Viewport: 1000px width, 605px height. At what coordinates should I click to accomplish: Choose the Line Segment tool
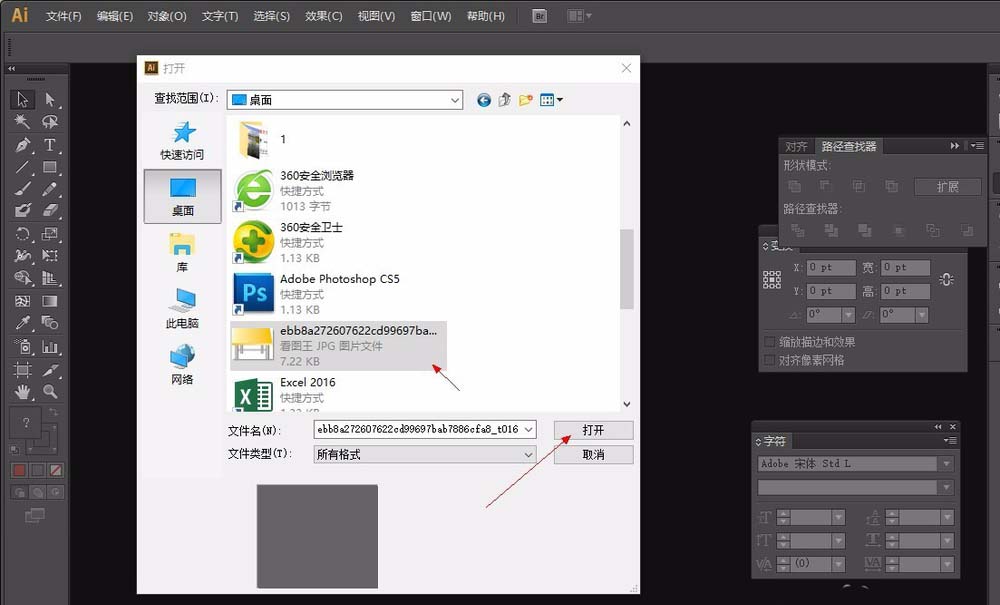click(22, 167)
